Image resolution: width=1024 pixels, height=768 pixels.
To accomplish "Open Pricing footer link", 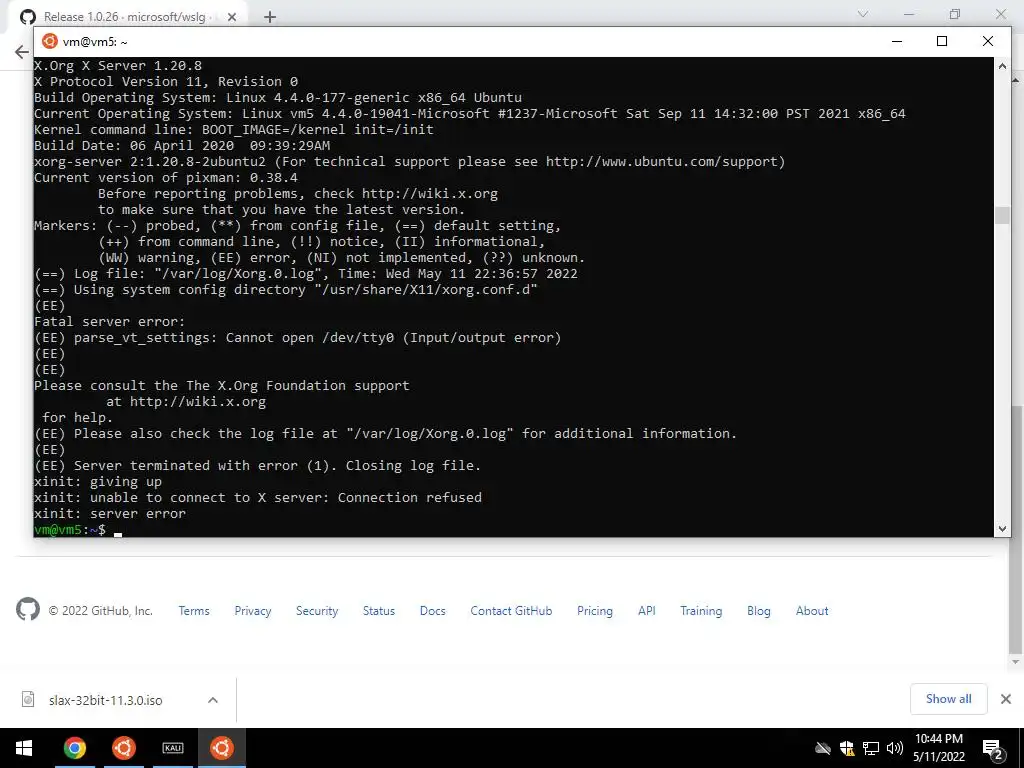I will click(595, 611).
